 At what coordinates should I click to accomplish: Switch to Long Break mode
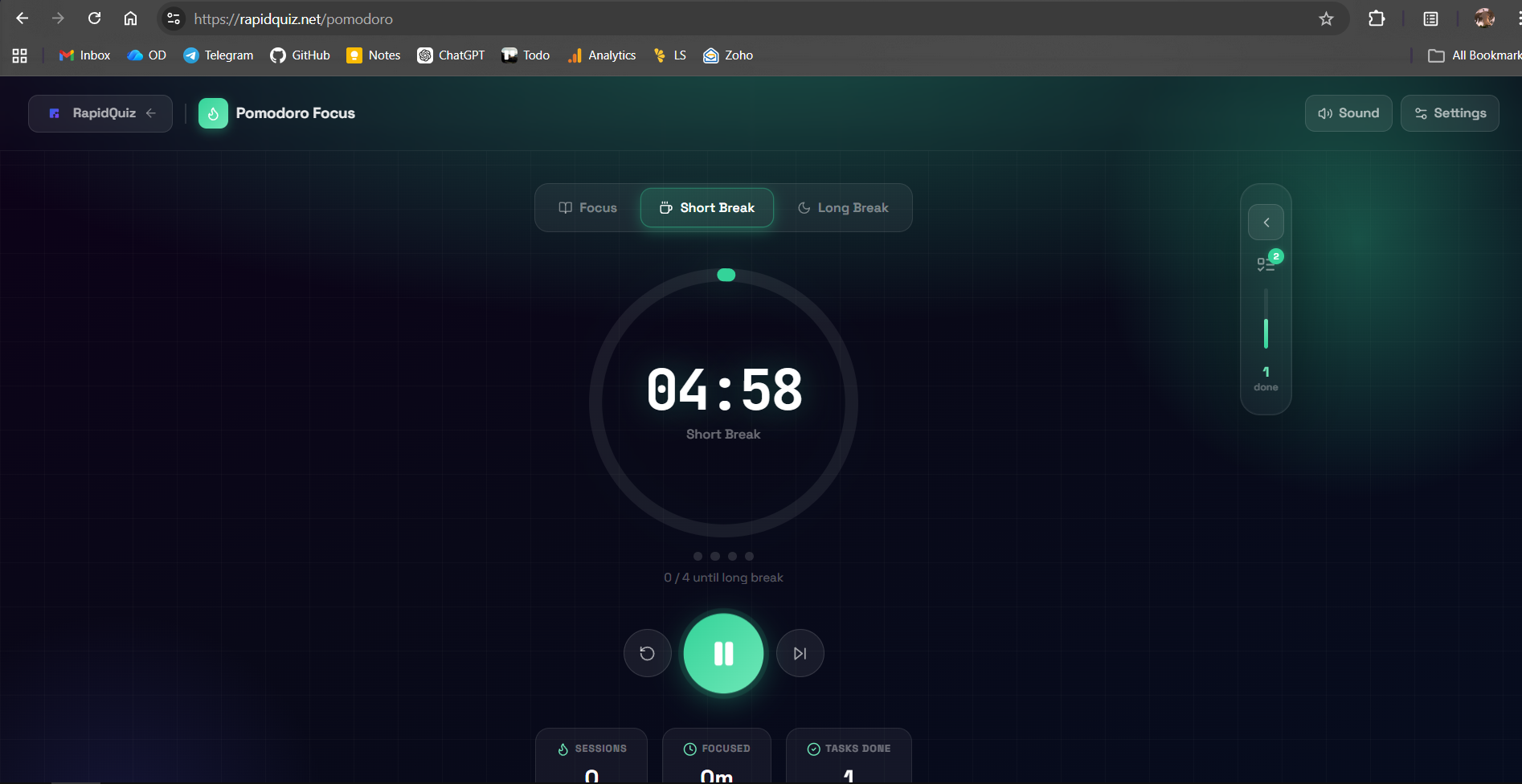[842, 208]
